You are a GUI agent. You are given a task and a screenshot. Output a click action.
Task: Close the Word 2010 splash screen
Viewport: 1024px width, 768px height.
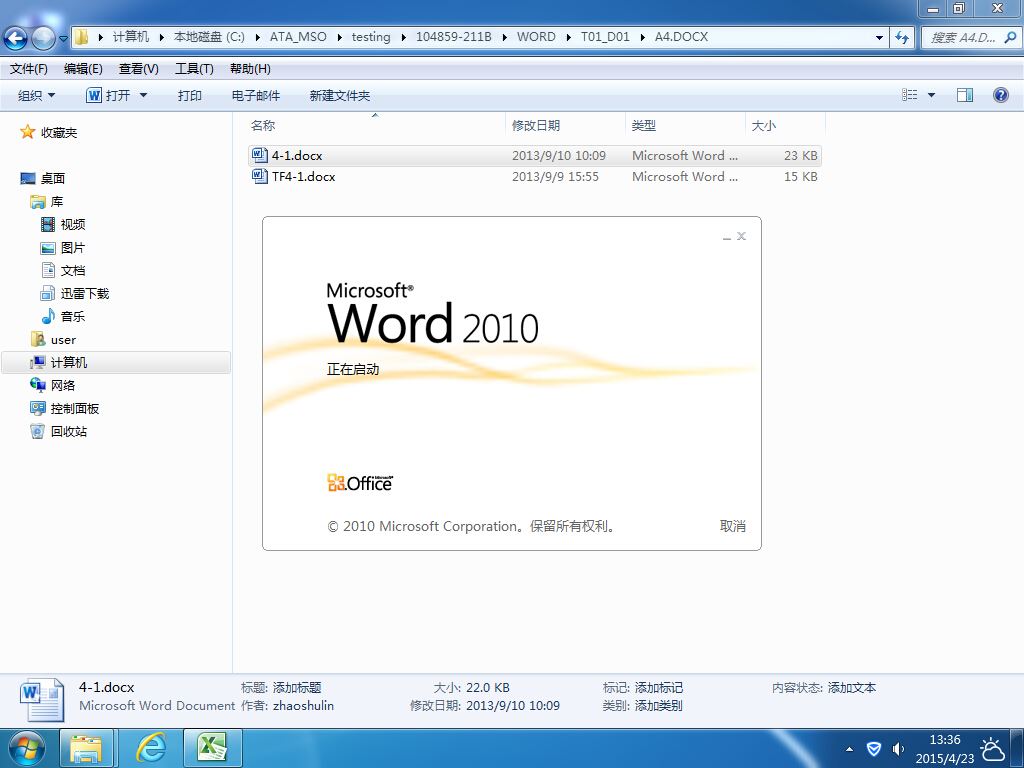(x=741, y=236)
